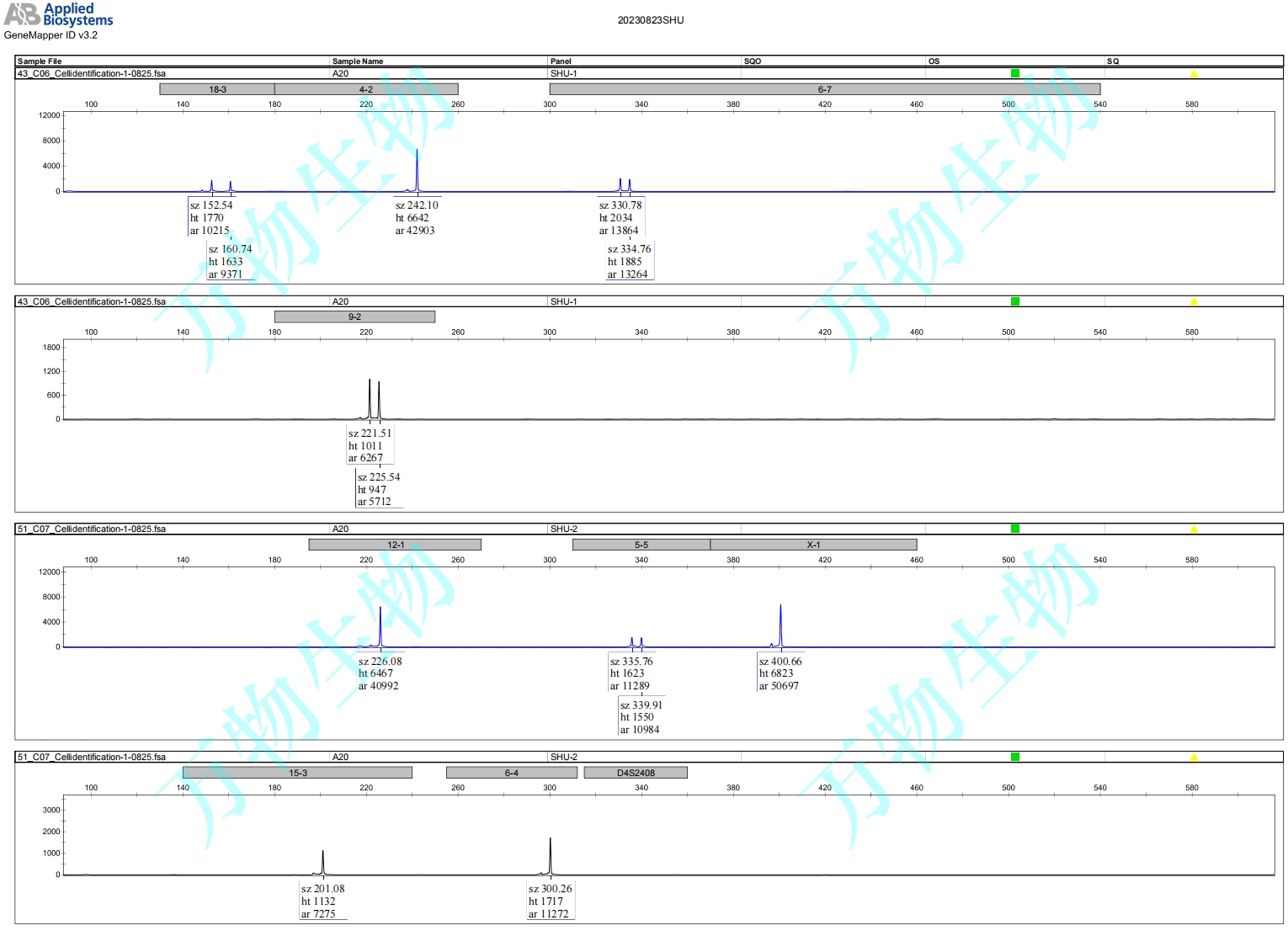The image size is (1288, 952).
Task: Select the D4S2408 marker bar
Action: pos(636,773)
